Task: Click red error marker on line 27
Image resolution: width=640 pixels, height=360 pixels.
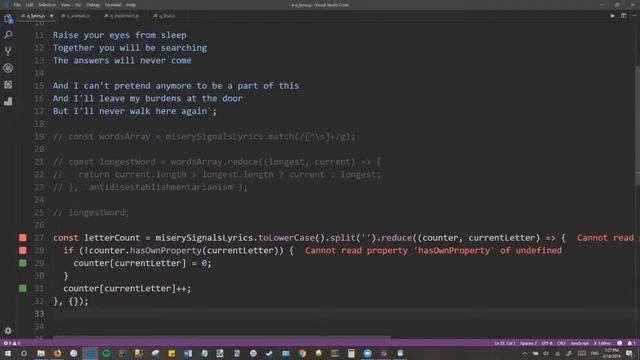Action: click(23, 238)
